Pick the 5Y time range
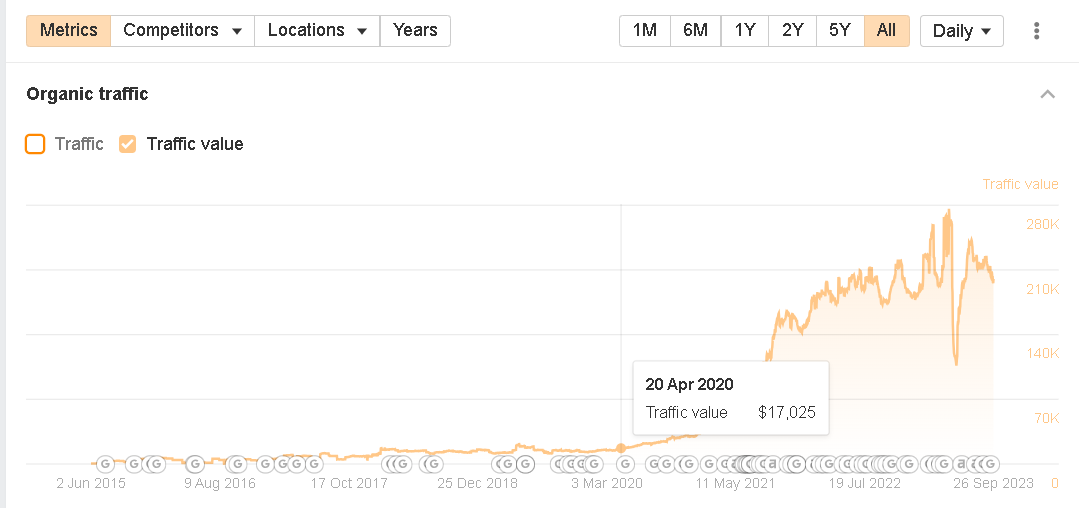The width and height of the screenshot is (1080, 520). coord(840,31)
